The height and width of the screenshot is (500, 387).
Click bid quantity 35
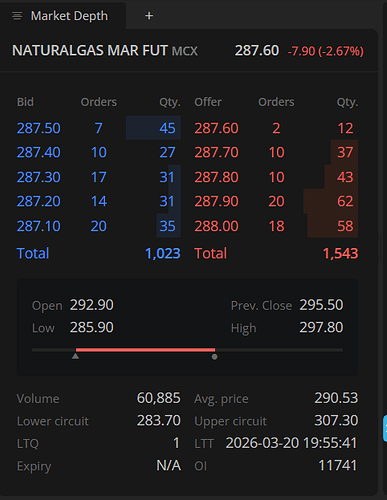tap(167, 226)
